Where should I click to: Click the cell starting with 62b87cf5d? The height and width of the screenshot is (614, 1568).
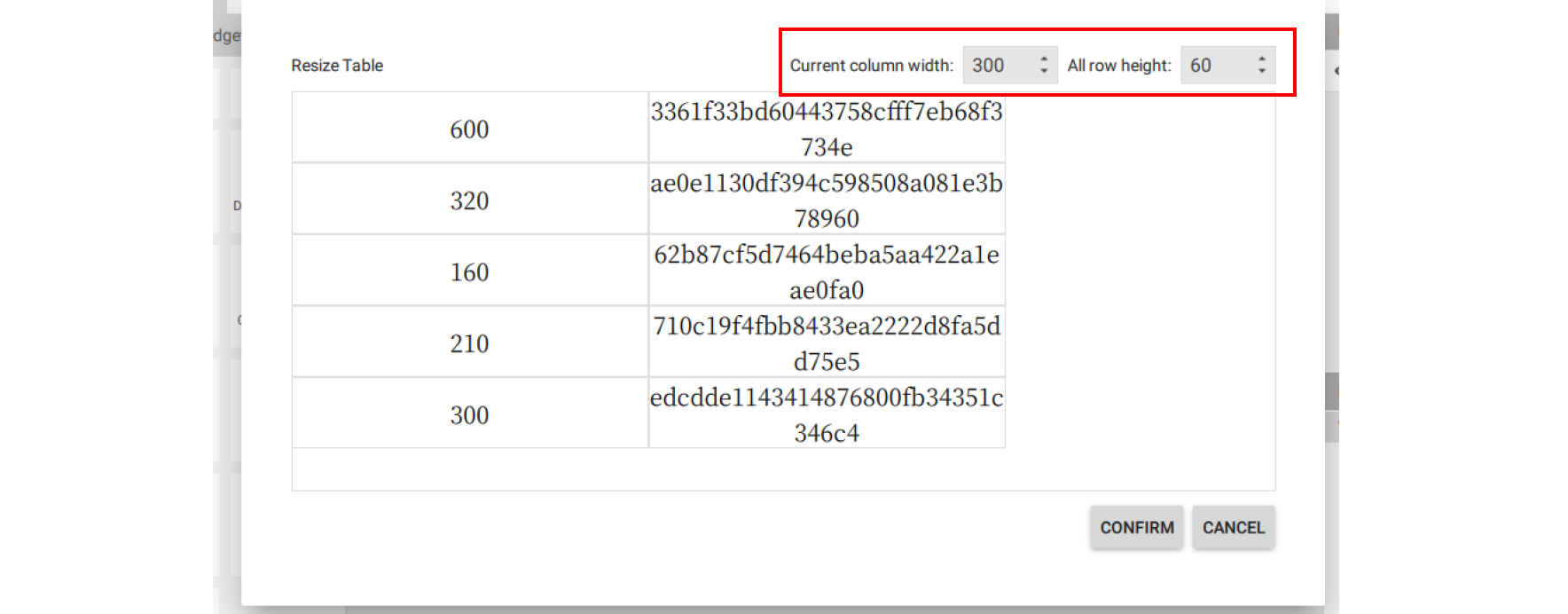[x=827, y=272]
